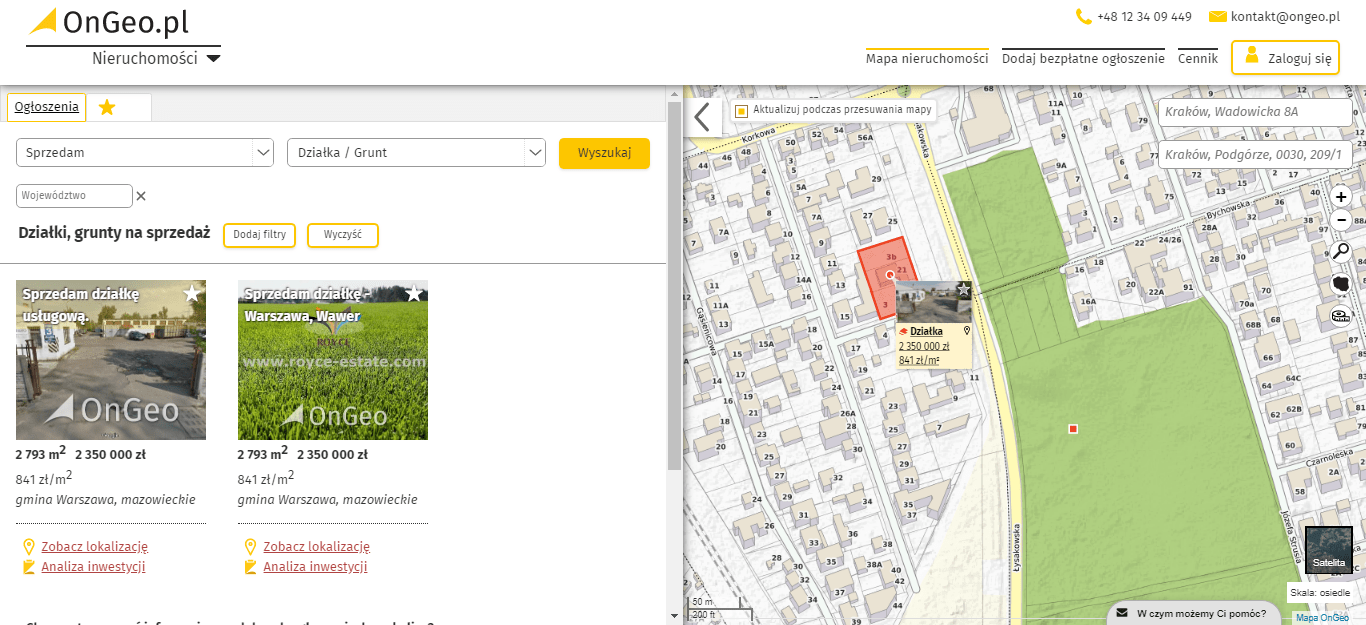Expand the Nieruchomości menu arrow
This screenshot has height=625, width=1366.
tap(213, 59)
